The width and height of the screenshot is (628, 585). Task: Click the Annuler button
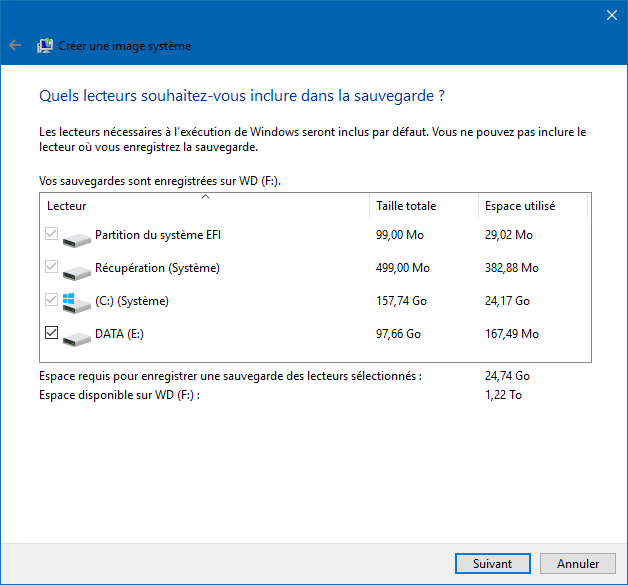(x=578, y=563)
